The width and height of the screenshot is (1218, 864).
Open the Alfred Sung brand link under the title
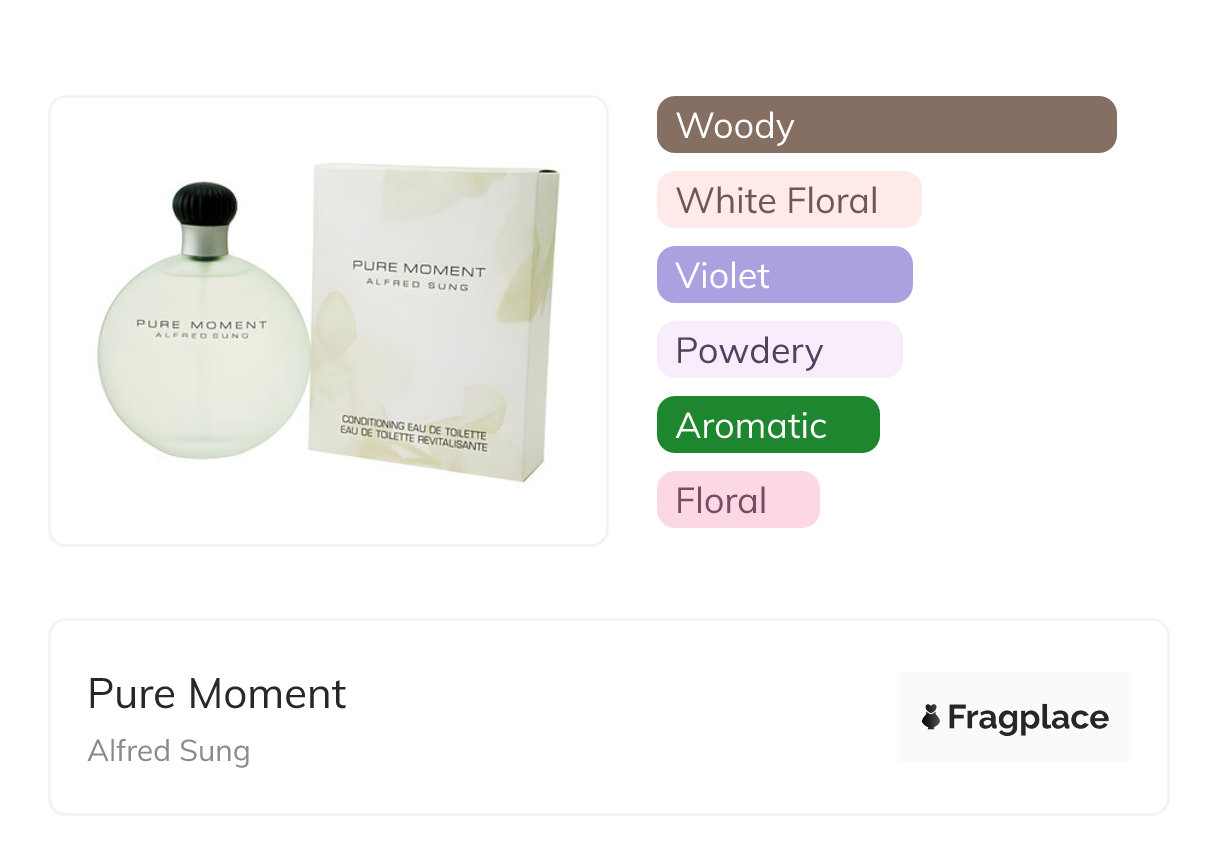pos(169,751)
